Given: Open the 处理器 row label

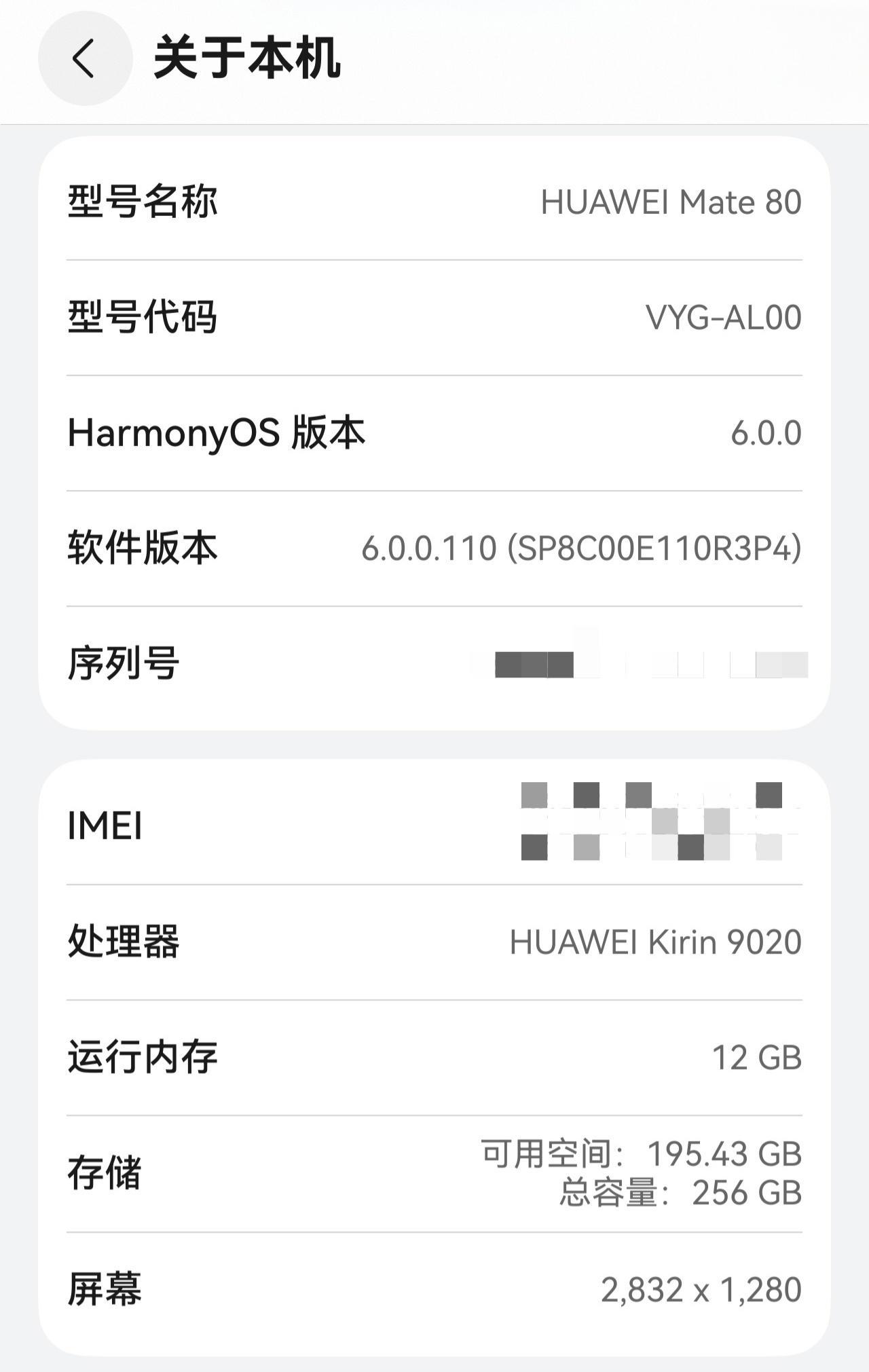Looking at the screenshot, I should pyautogui.click(x=124, y=942).
